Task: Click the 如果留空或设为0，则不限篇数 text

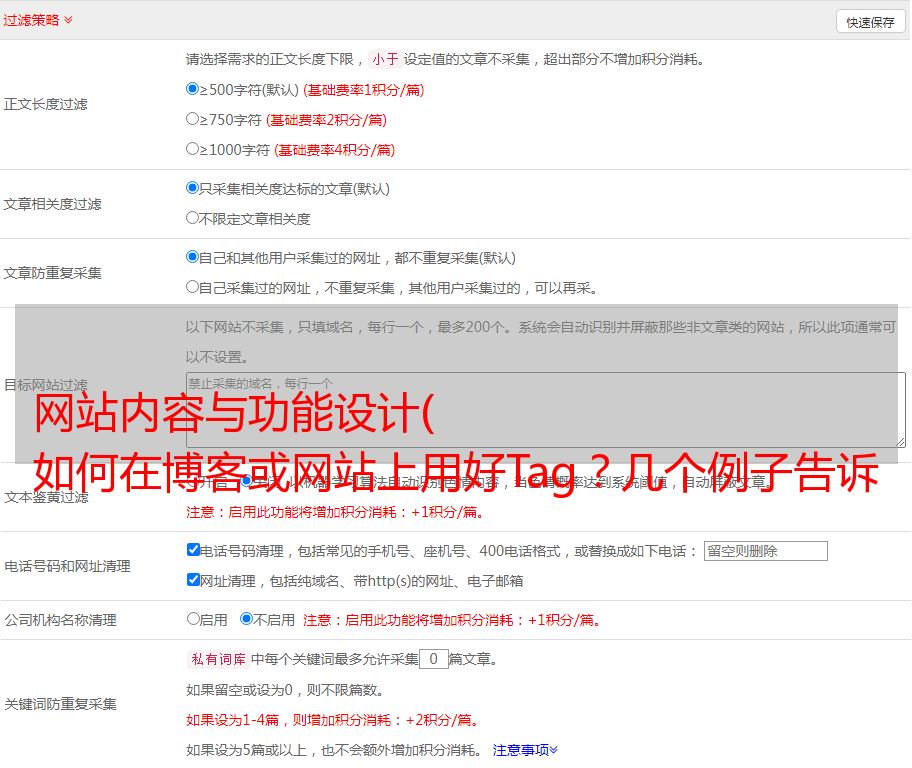Action: click(285, 690)
